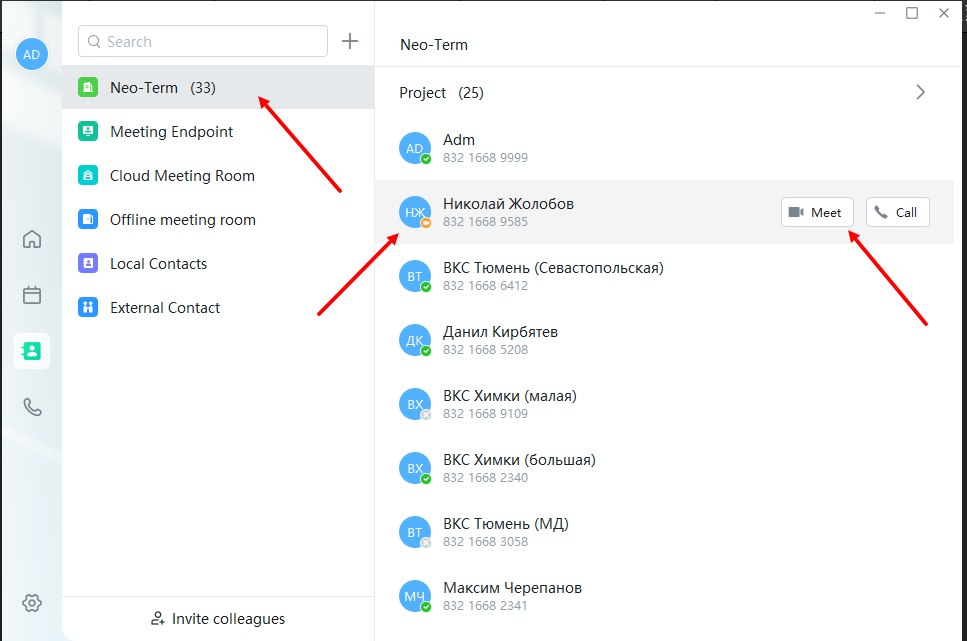Click the Meeting Endpoint icon
967x641 pixels.
(x=88, y=131)
